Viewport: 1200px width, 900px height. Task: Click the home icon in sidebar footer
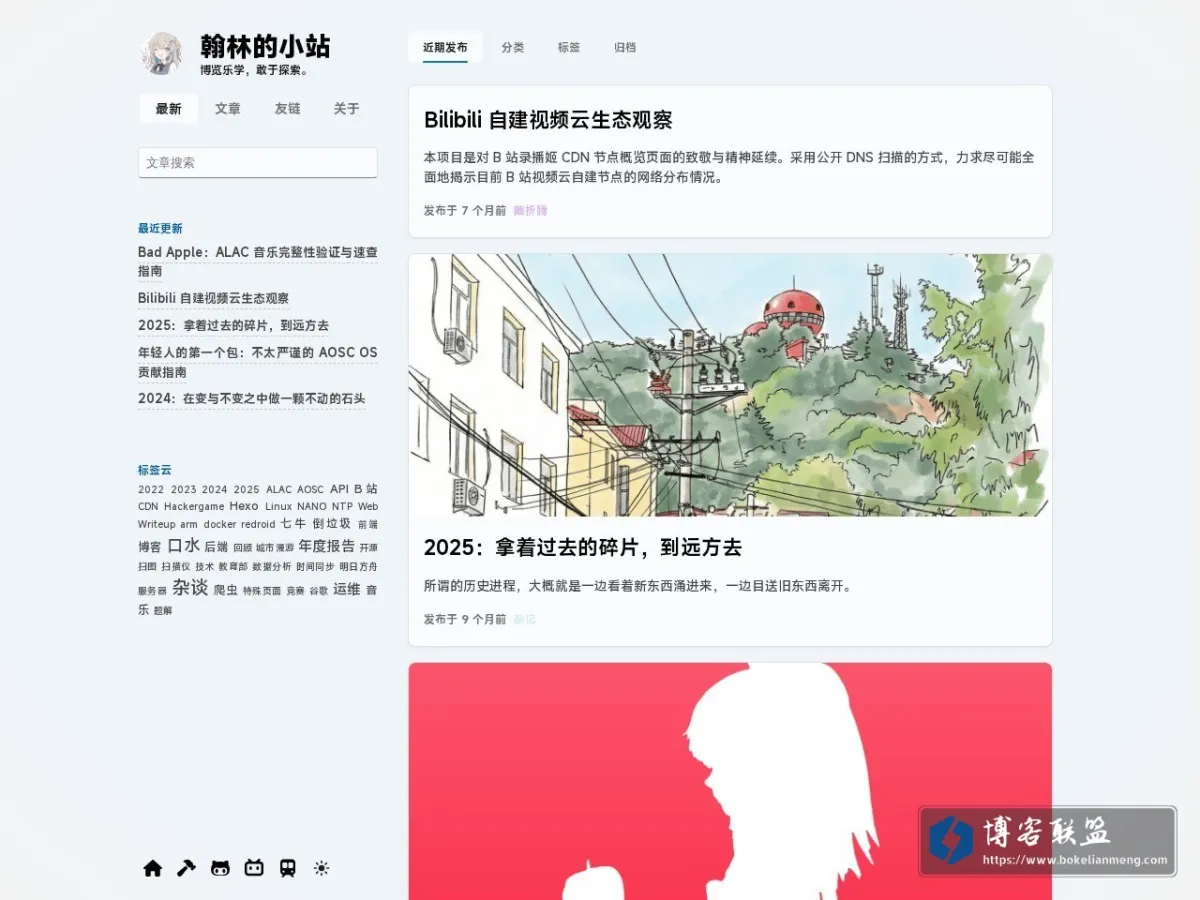tap(153, 868)
